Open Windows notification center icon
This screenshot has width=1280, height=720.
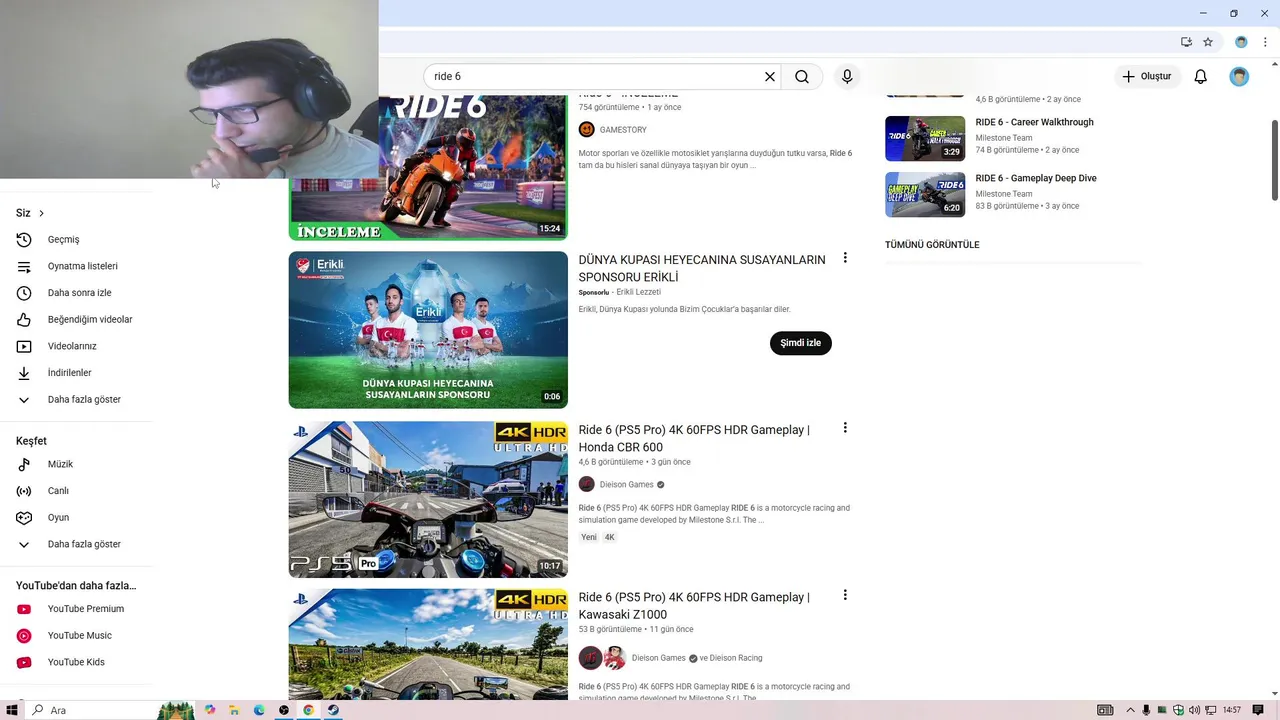pos(1258,710)
